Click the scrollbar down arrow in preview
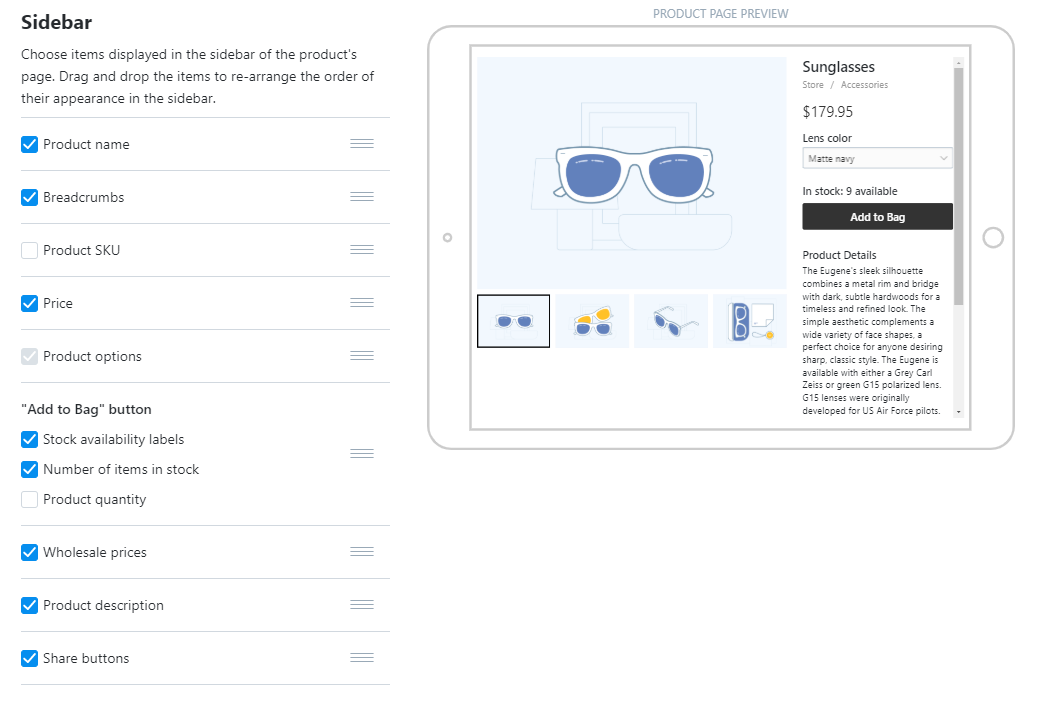 (x=959, y=412)
